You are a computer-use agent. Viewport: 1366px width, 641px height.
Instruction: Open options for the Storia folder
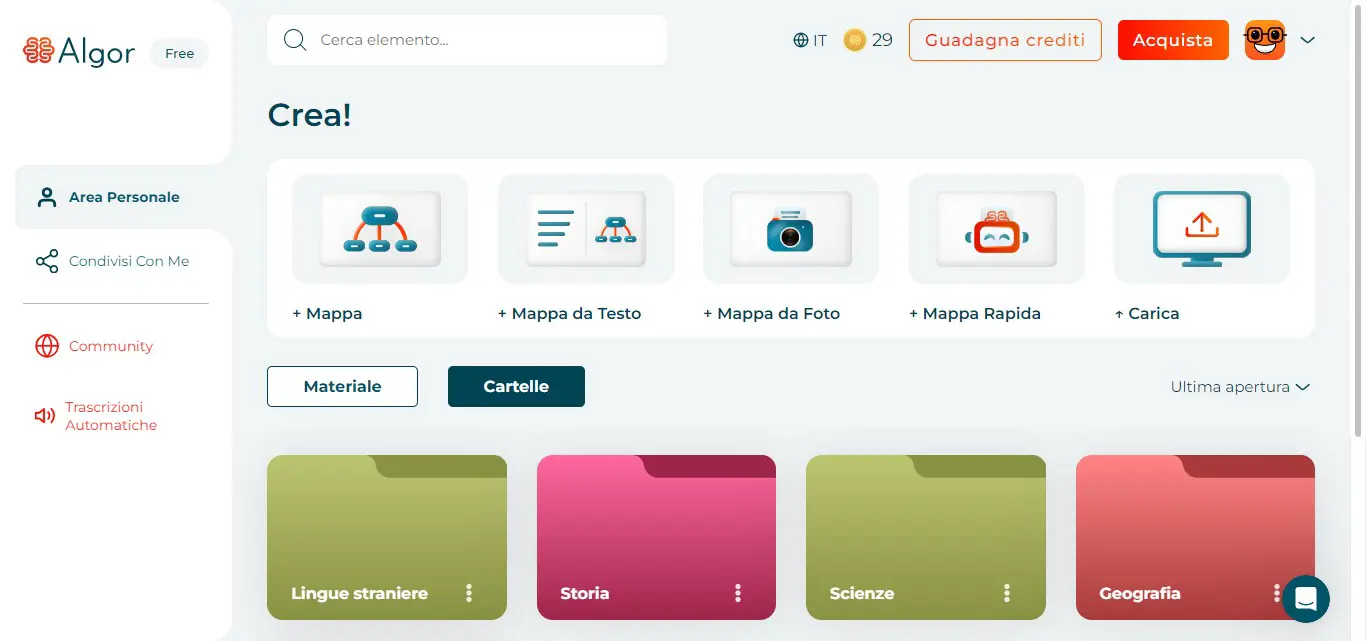pos(738,592)
